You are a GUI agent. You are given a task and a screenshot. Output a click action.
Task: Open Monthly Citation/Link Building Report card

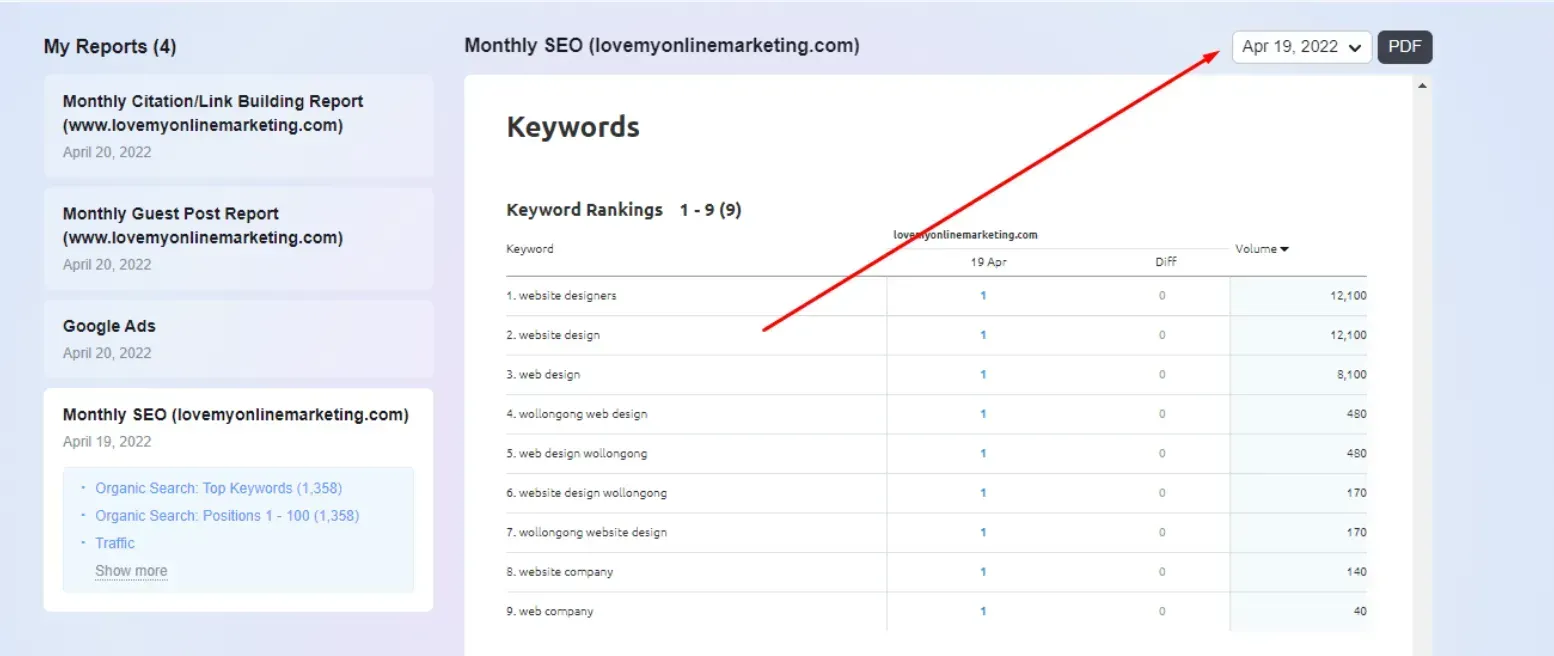coord(238,126)
